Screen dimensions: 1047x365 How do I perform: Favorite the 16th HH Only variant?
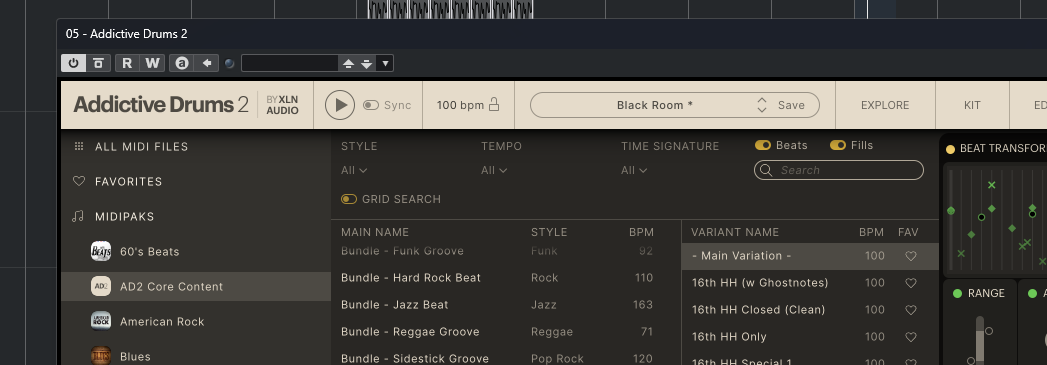point(910,337)
